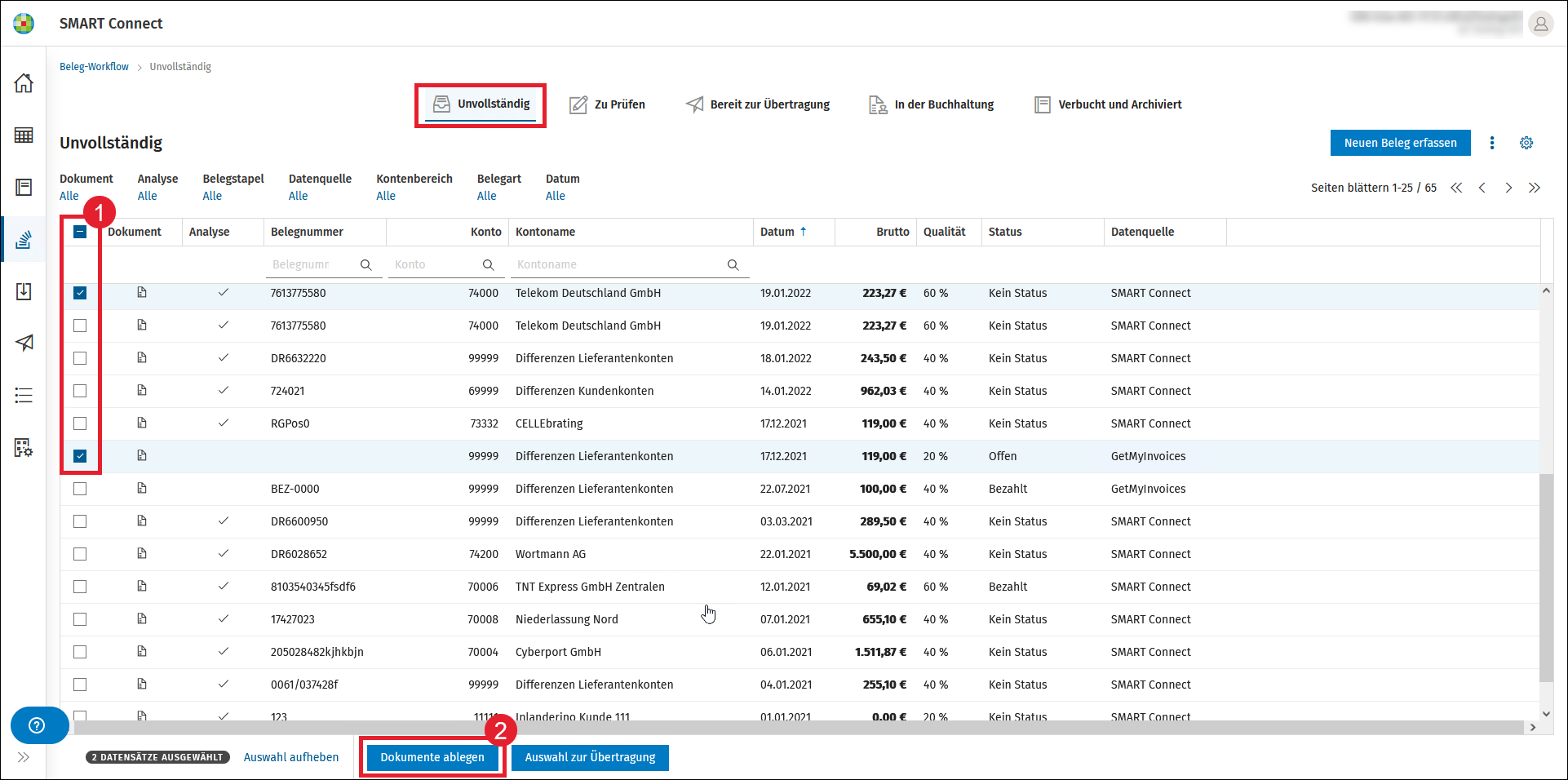Switch to Verbucht und Archiviert tab
Viewport: 1568px width, 780px height.
[x=1108, y=104]
